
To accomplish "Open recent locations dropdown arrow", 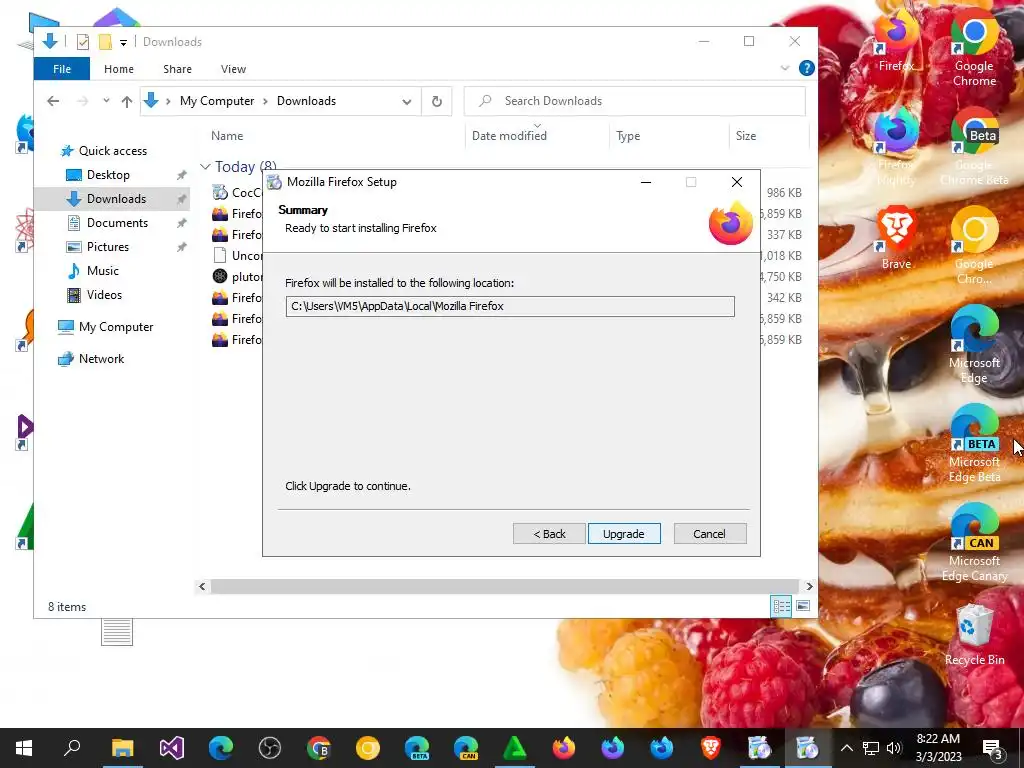I will [106, 101].
